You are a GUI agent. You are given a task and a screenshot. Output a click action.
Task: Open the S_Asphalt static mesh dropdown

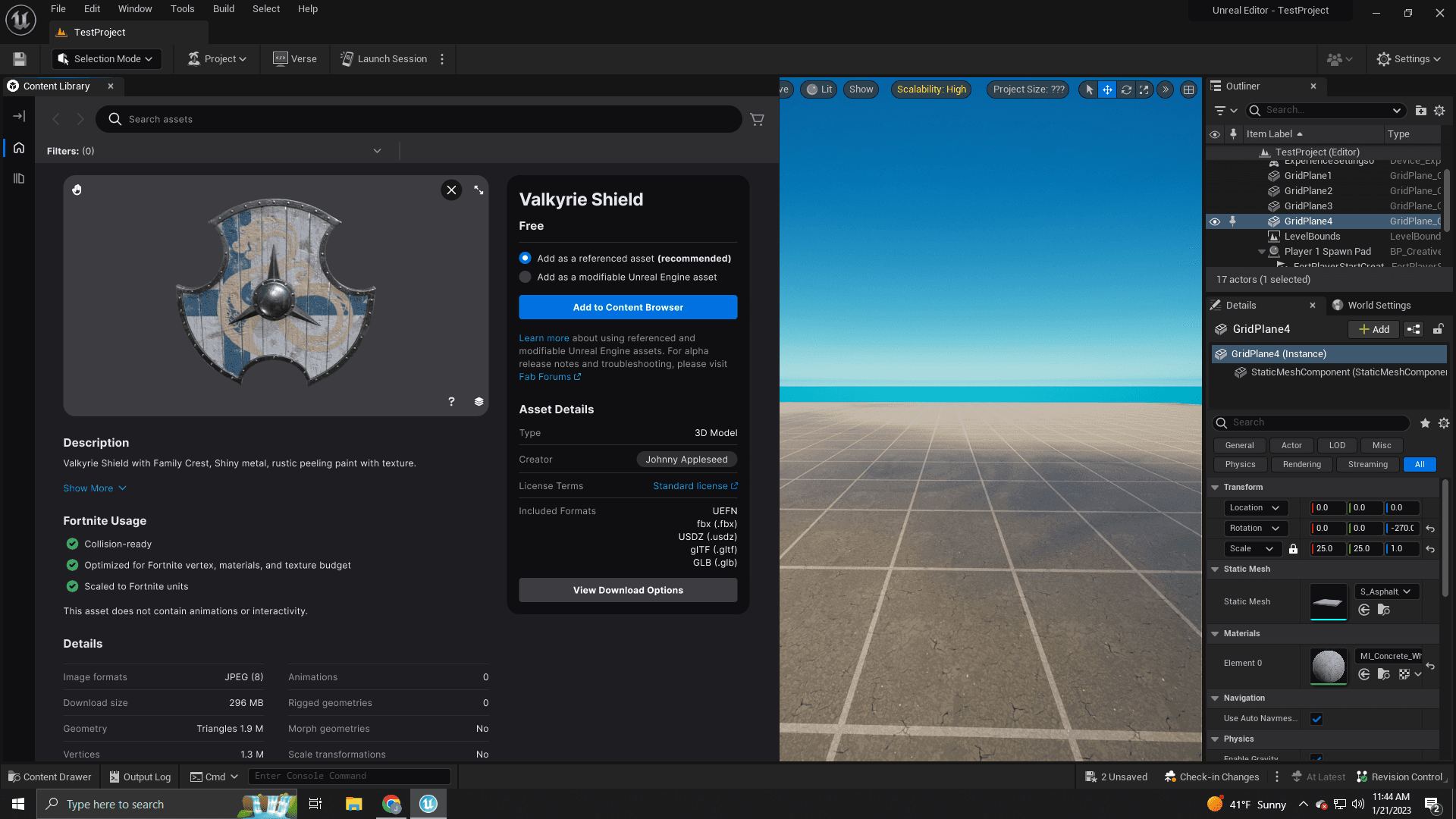(1386, 591)
